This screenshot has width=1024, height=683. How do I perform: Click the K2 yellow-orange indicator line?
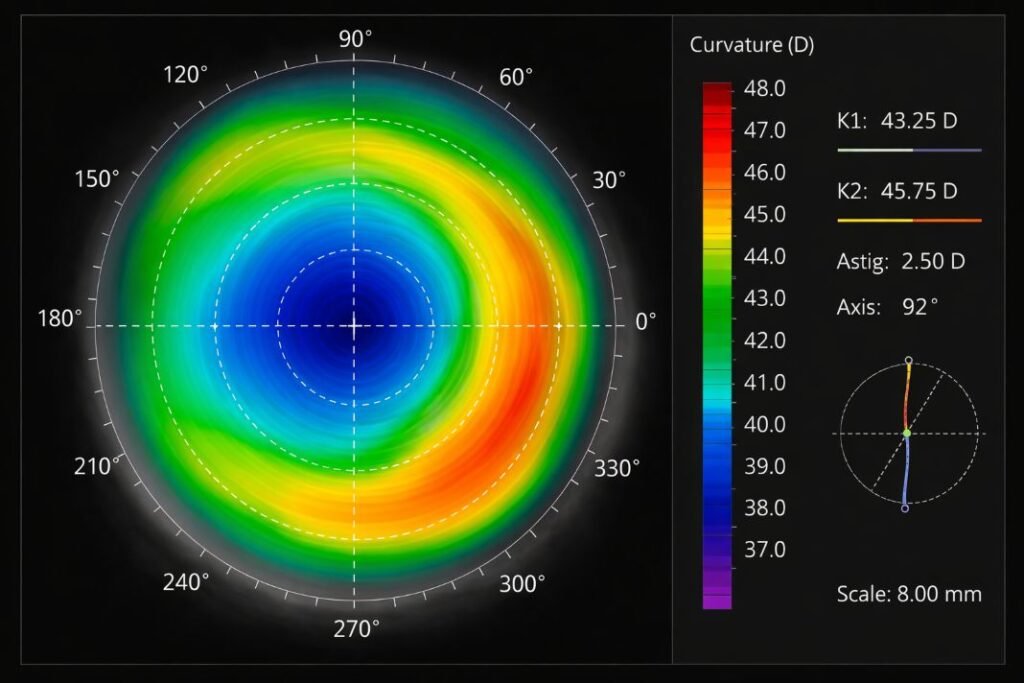[x=909, y=221]
